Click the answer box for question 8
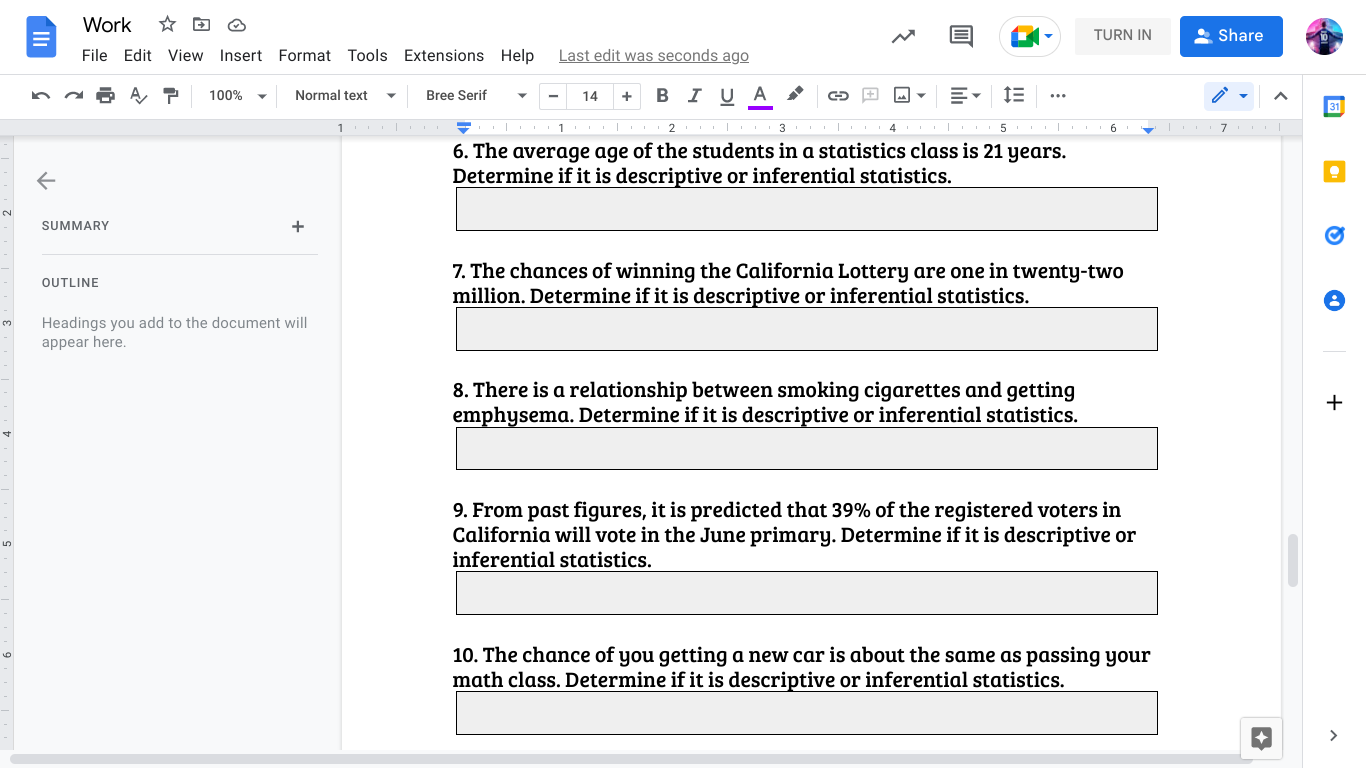 pos(807,448)
